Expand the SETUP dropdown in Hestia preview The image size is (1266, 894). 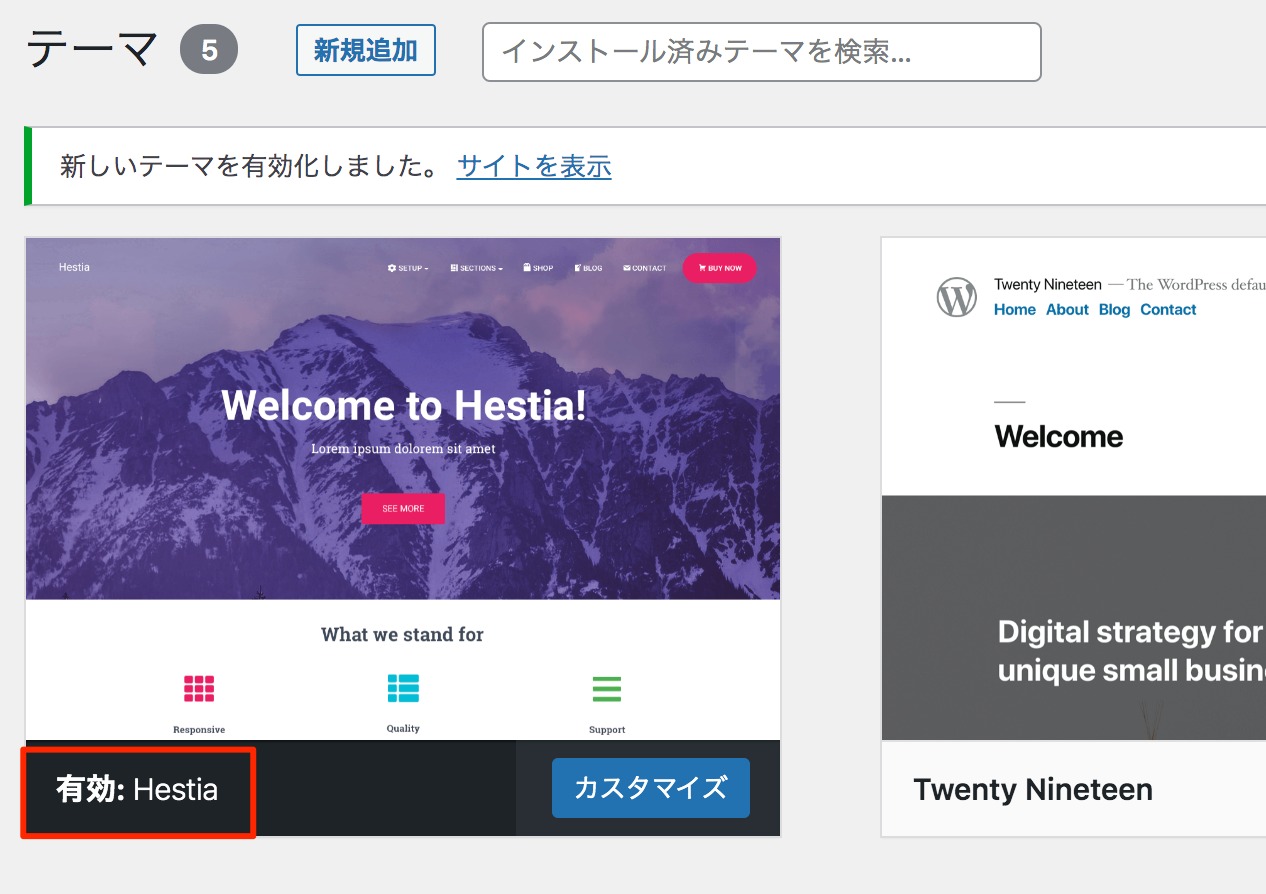point(408,268)
